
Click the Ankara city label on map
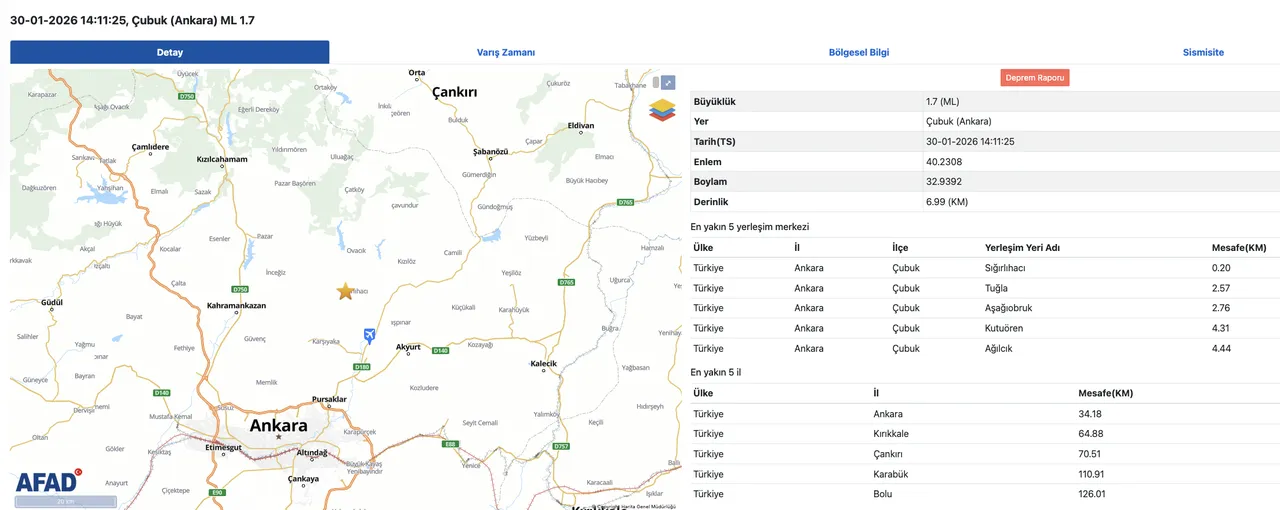click(x=278, y=425)
